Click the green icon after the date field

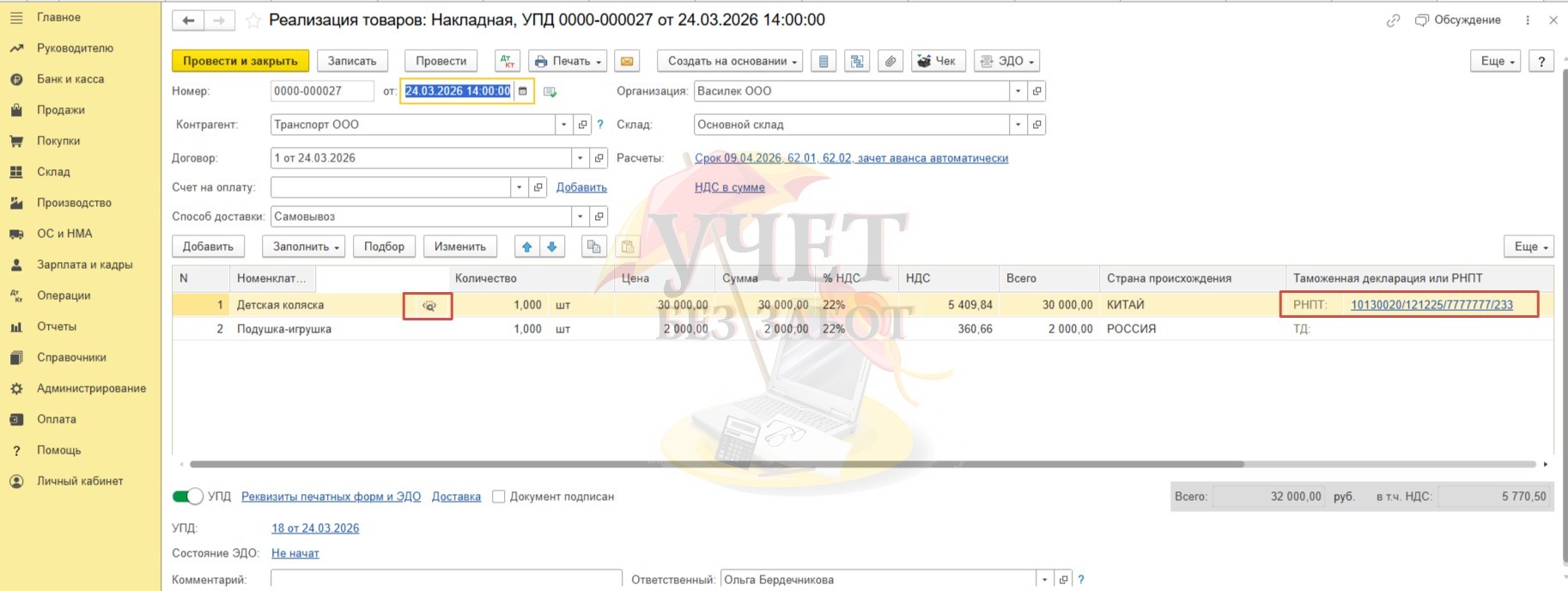550,92
